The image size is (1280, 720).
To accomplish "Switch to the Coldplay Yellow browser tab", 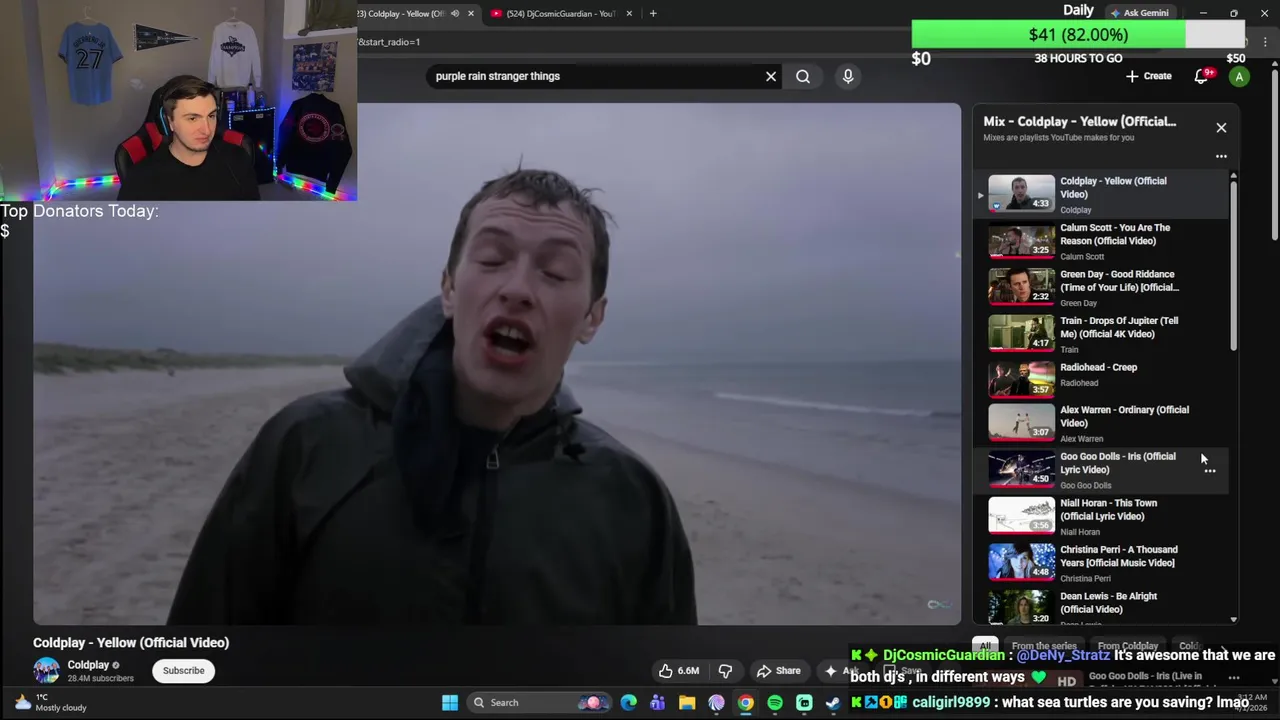I will (400, 13).
